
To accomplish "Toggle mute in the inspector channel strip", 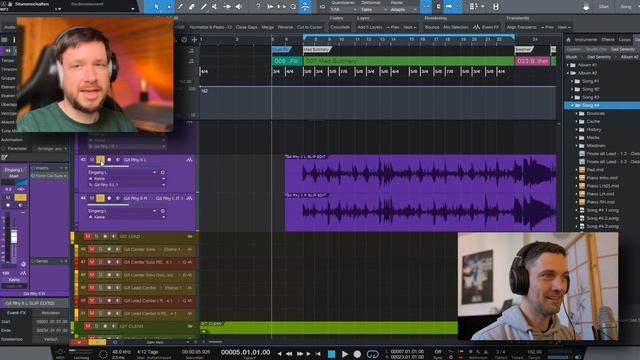I will coord(8,198).
